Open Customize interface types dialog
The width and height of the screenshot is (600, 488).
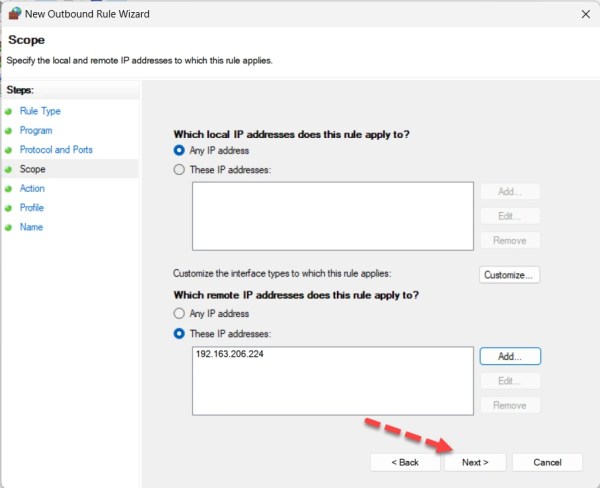point(510,274)
